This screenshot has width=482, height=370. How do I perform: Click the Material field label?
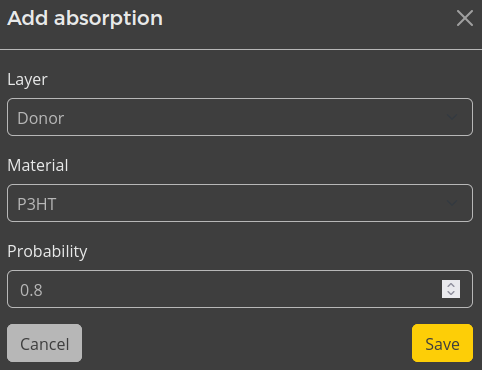tap(38, 165)
